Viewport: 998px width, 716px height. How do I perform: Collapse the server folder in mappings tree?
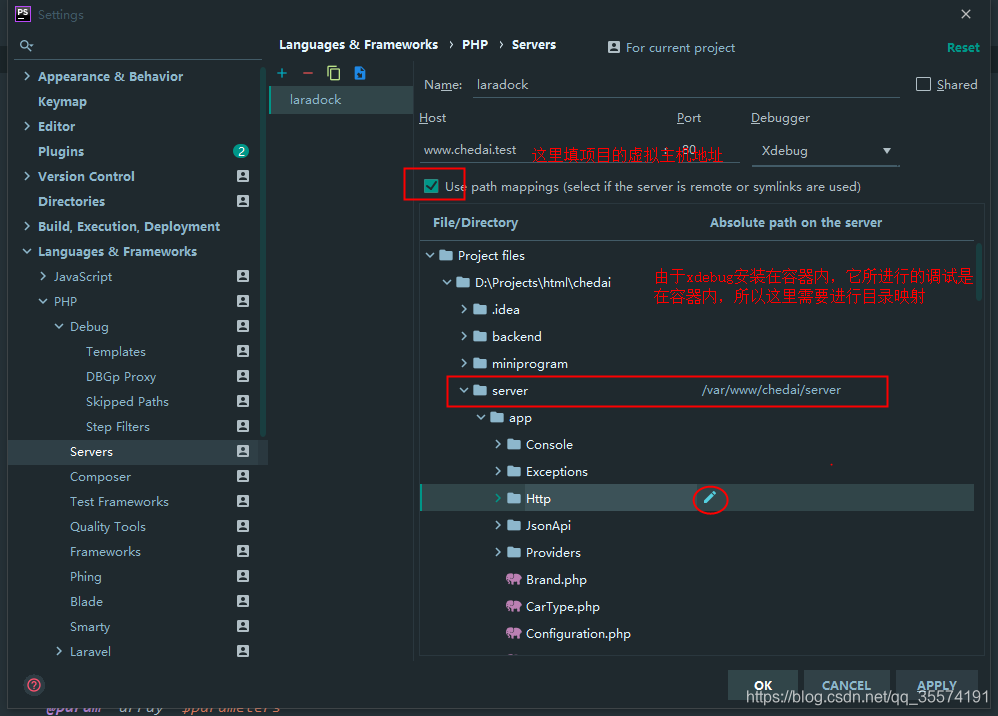pos(464,390)
